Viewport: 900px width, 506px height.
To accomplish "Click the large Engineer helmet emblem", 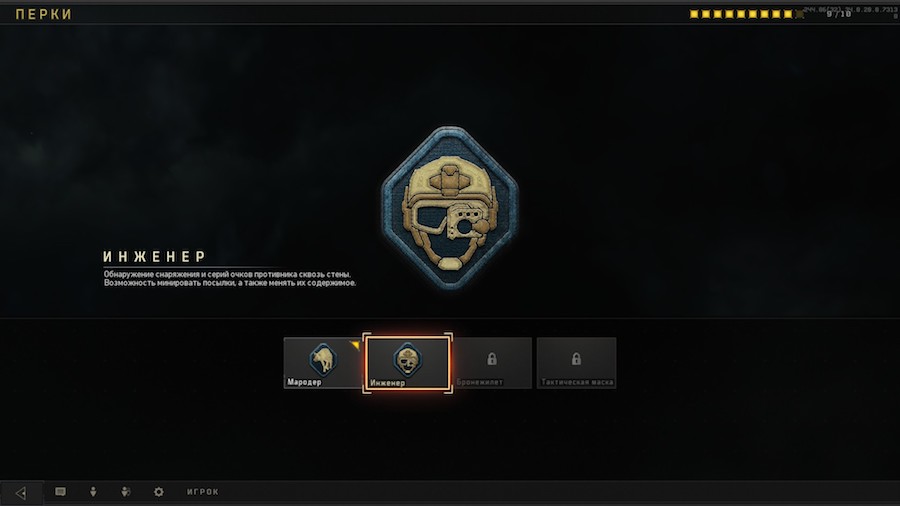I will (450, 208).
